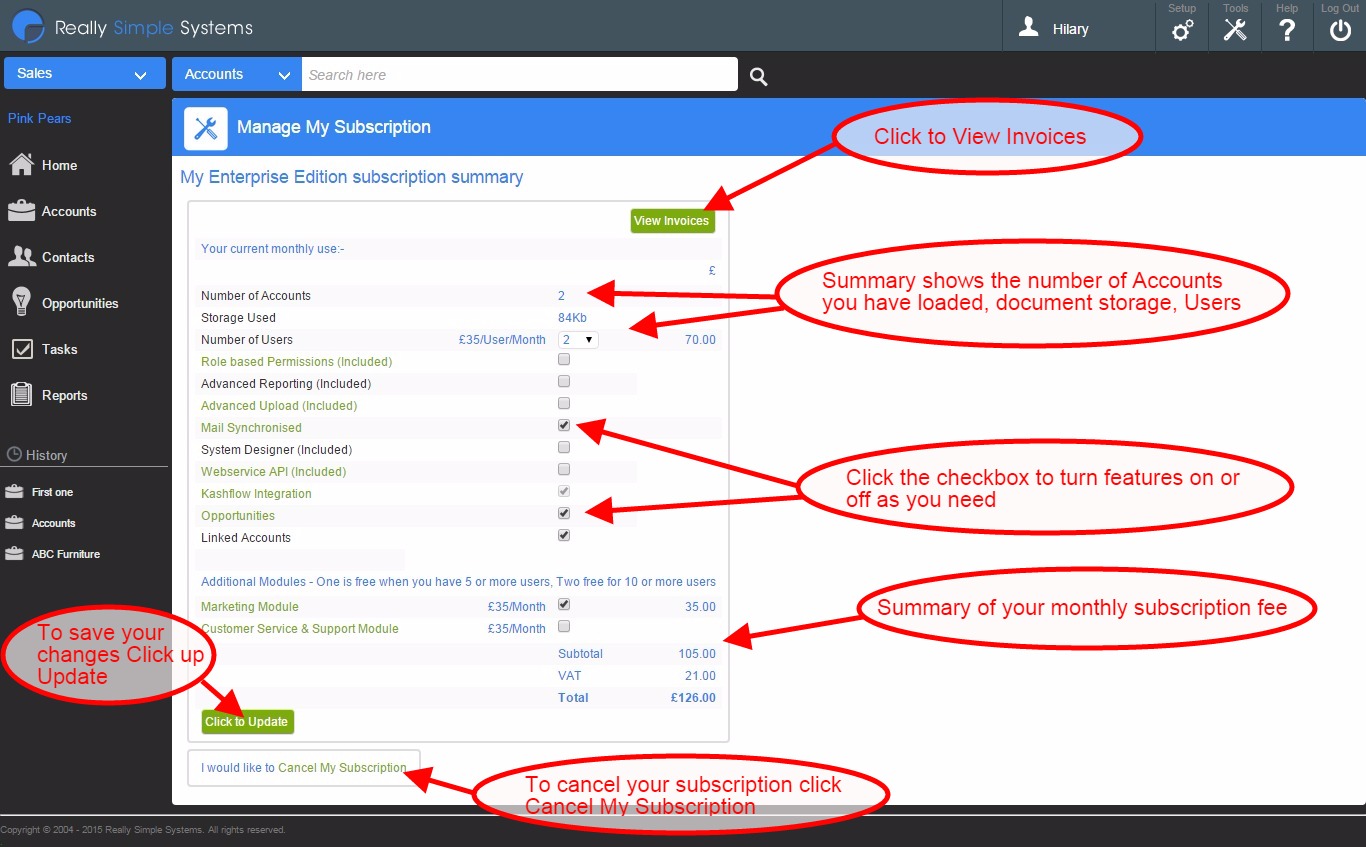Image resolution: width=1366 pixels, height=847 pixels.
Task: Toggle Role based Permissions checkbox
Action: pyautogui.click(x=564, y=359)
